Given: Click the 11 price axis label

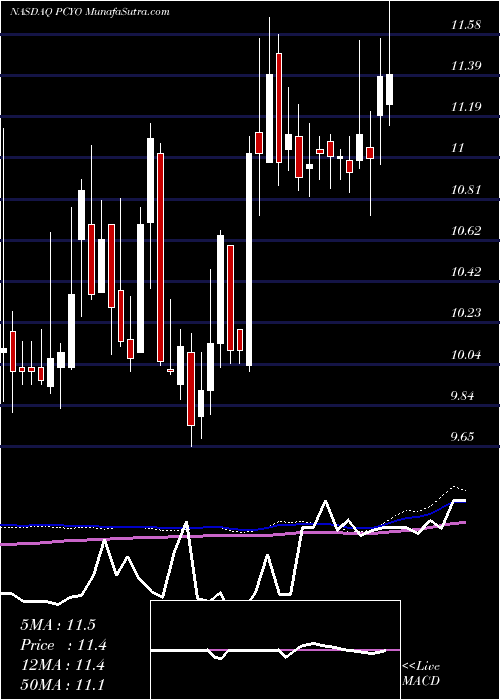Looking at the screenshot, I should click(x=458, y=148).
